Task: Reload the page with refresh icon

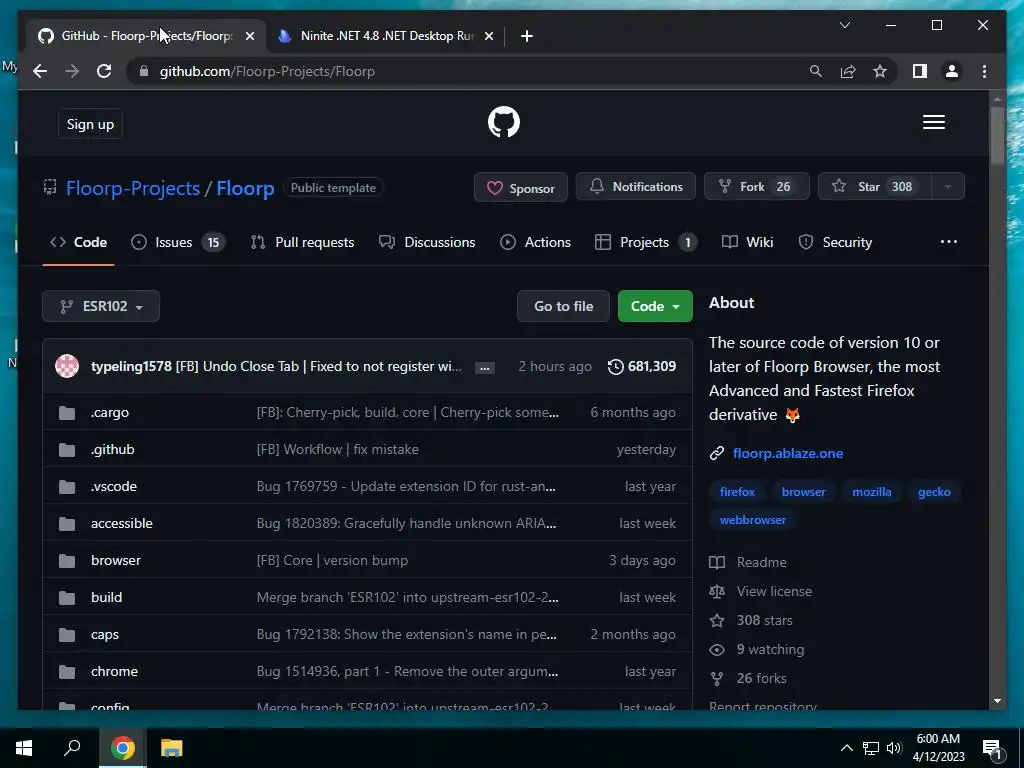Action: [x=104, y=71]
